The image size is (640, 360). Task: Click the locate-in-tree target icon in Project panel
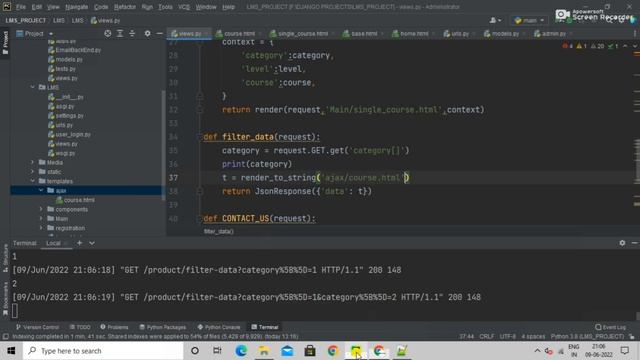[x=108, y=33]
